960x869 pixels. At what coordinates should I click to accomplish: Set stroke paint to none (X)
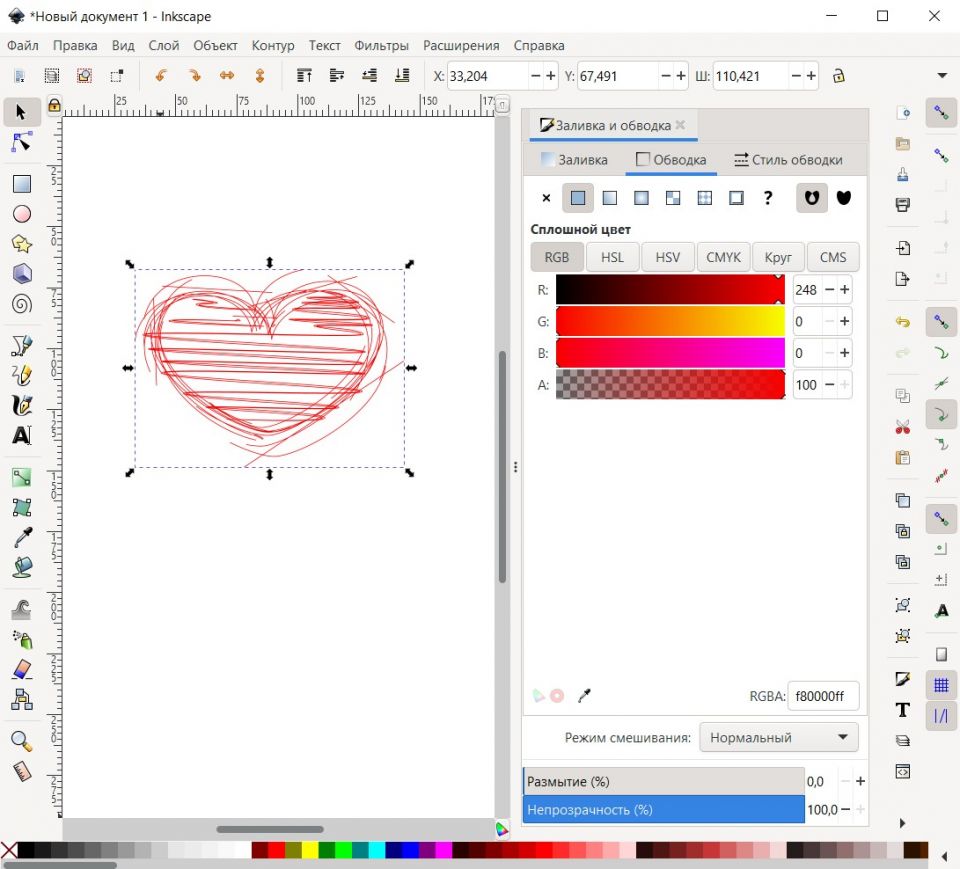click(x=545, y=198)
